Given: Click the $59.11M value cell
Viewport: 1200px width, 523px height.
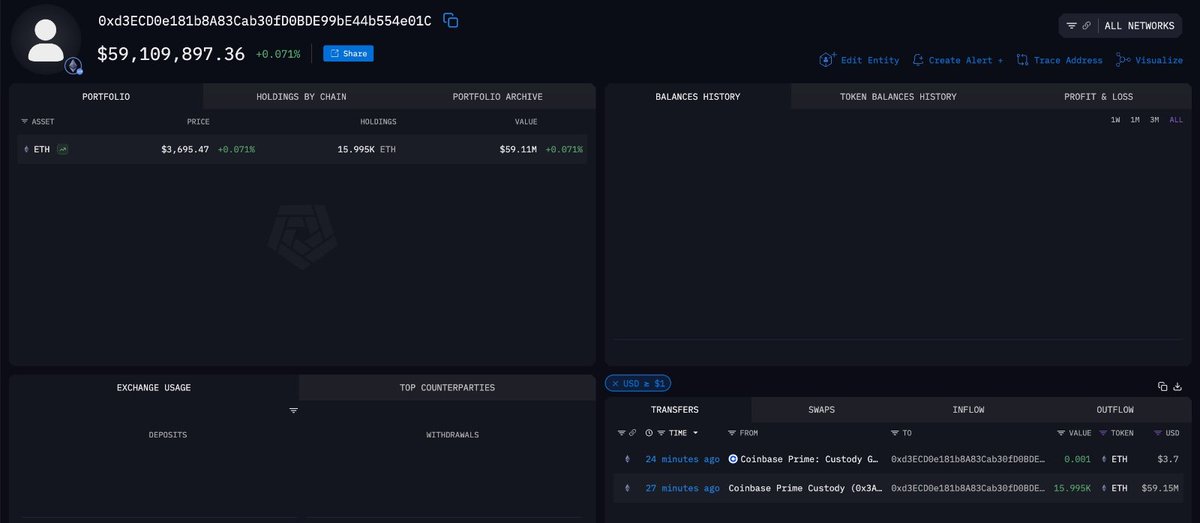Looking at the screenshot, I should [x=519, y=149].
